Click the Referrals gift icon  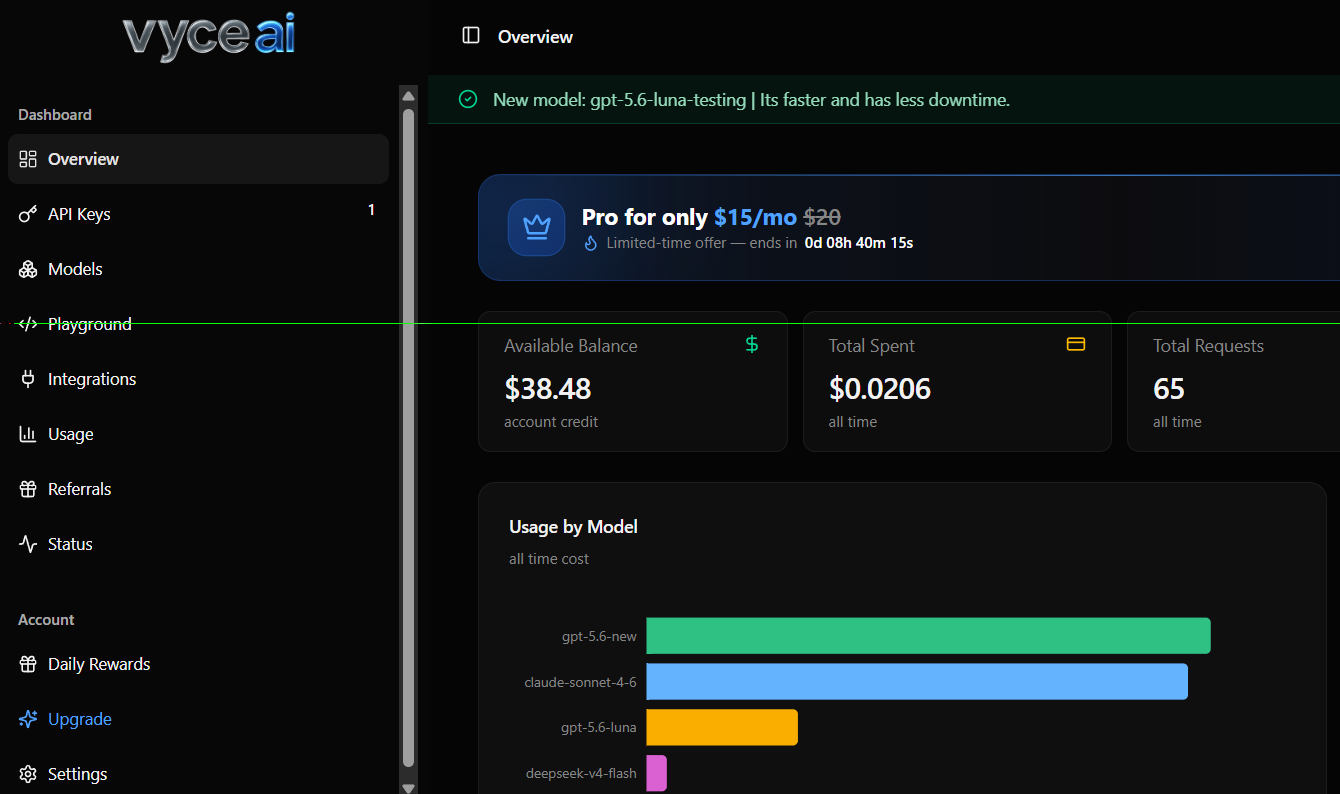click(x=28, y=489)
